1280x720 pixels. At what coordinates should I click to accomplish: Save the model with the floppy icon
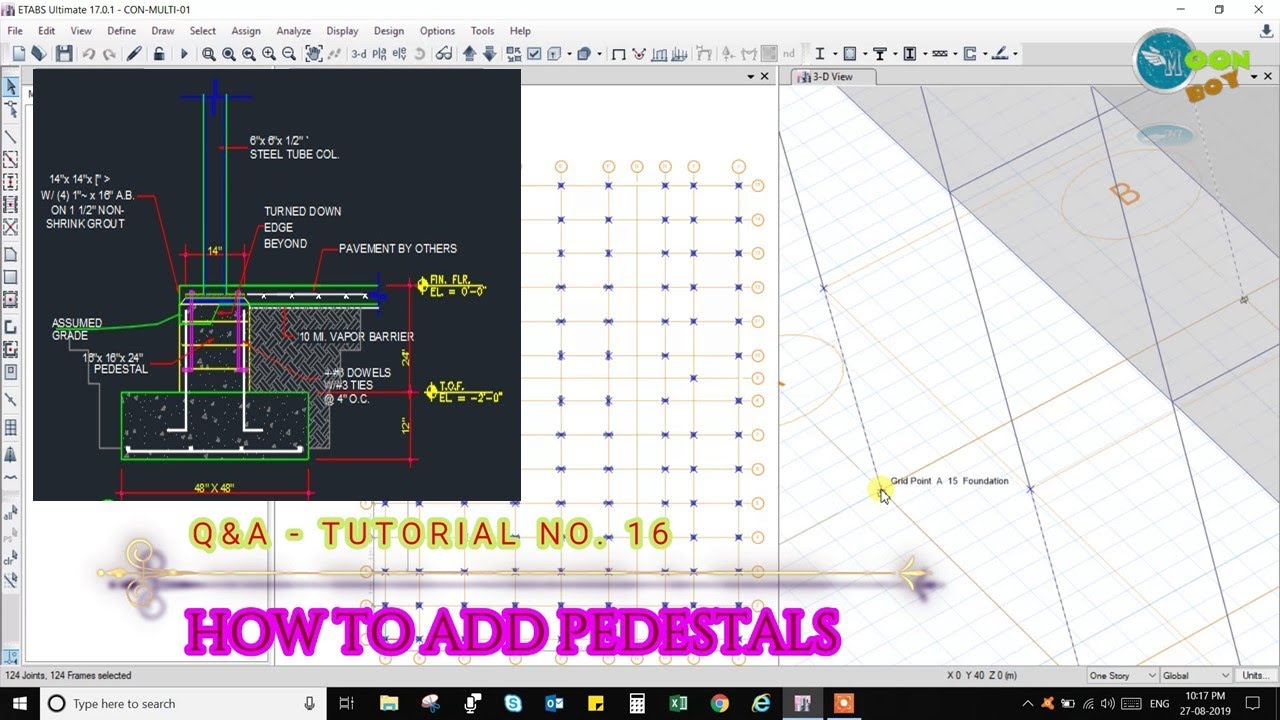pyautogui.click(x=64, y=54)
